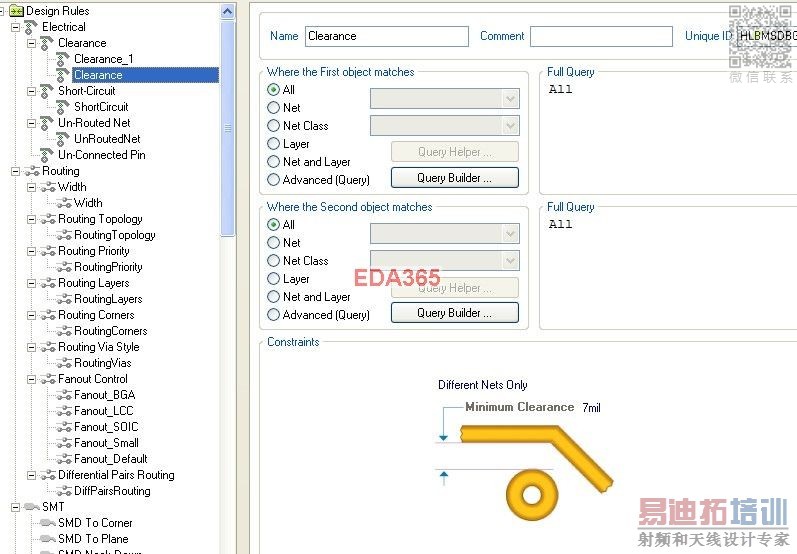Open first dropdown in Second object section

pos(445,234)
